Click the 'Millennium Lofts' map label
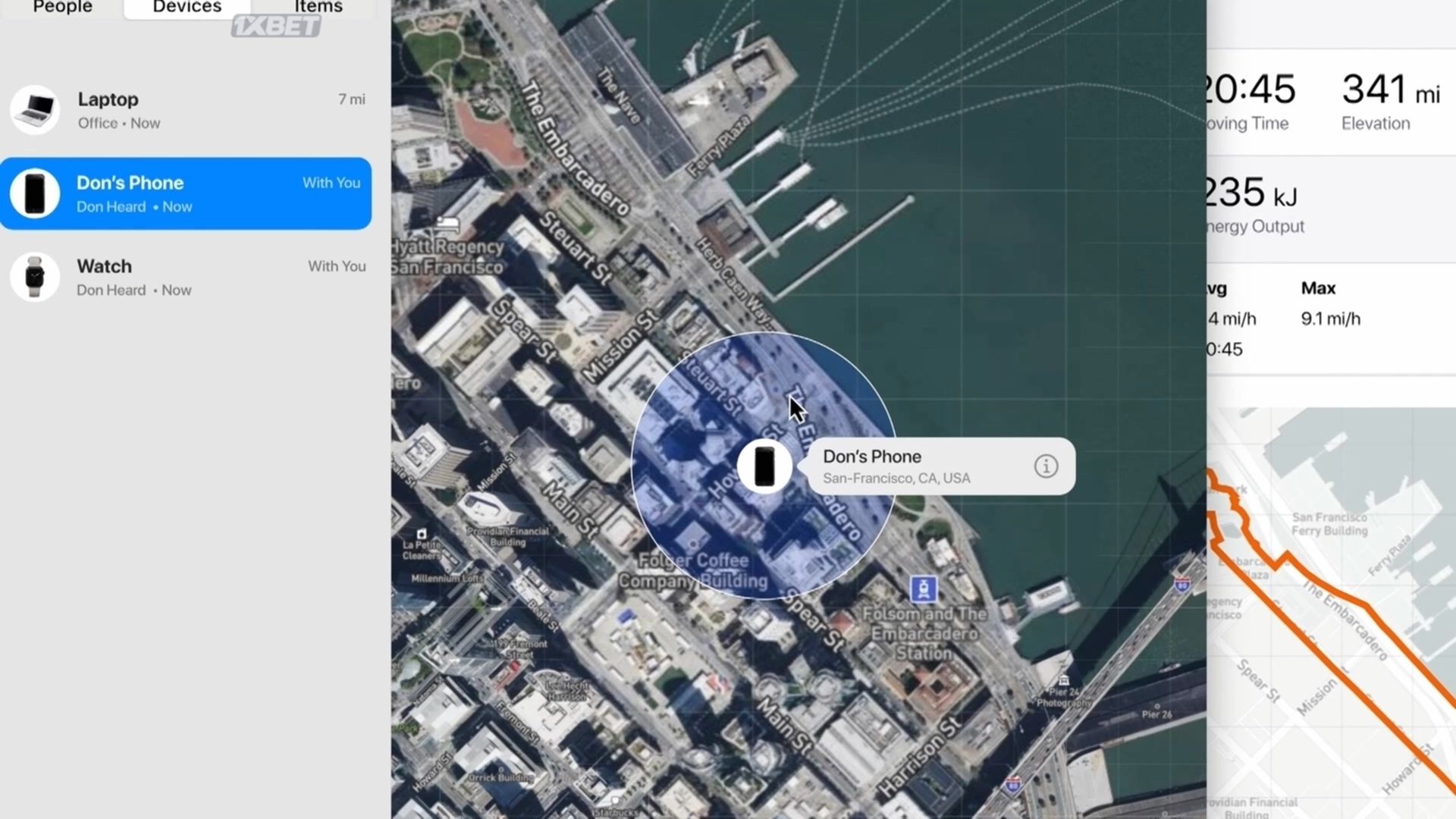The width and height of the screenshot is (1456, 819). [447, 578]
